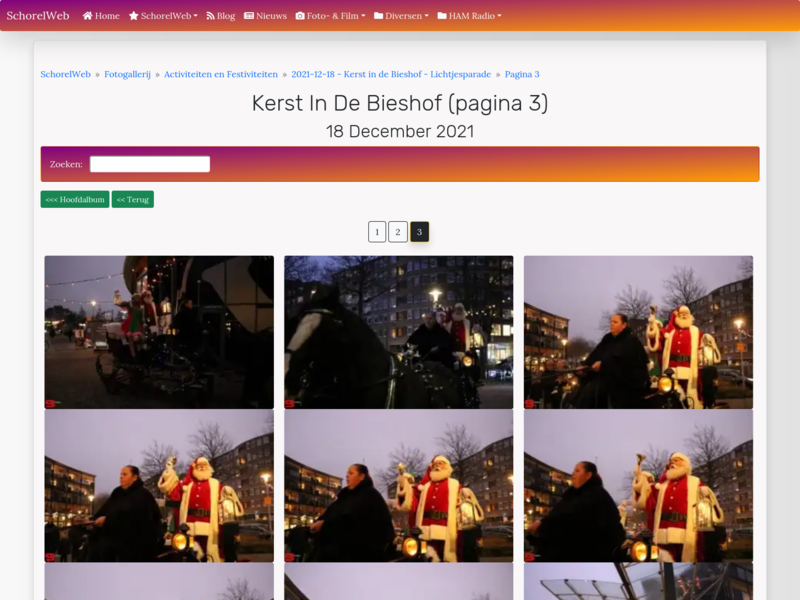Open the Nieuws menu item
This screenshot has width=800, height=600.
point(265,16)
